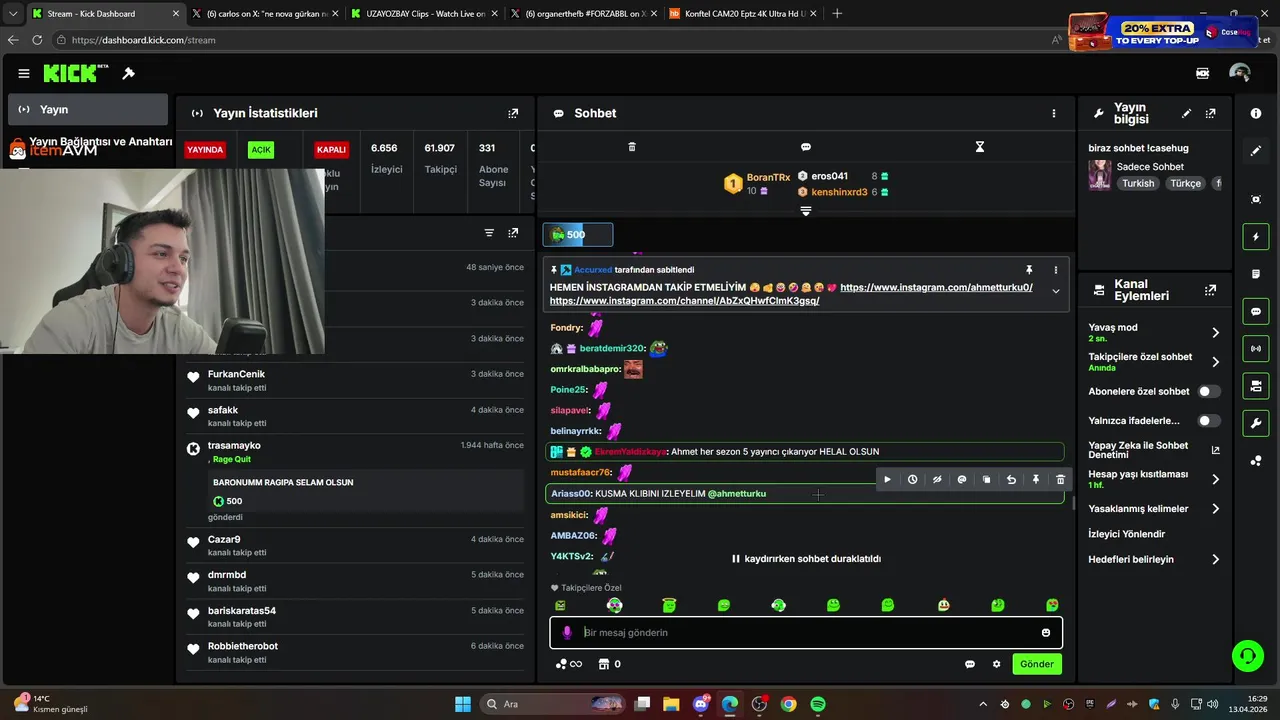Expand the gifter leaderboard arrow
The image size is (1280, 720).
tap(806, 211)
